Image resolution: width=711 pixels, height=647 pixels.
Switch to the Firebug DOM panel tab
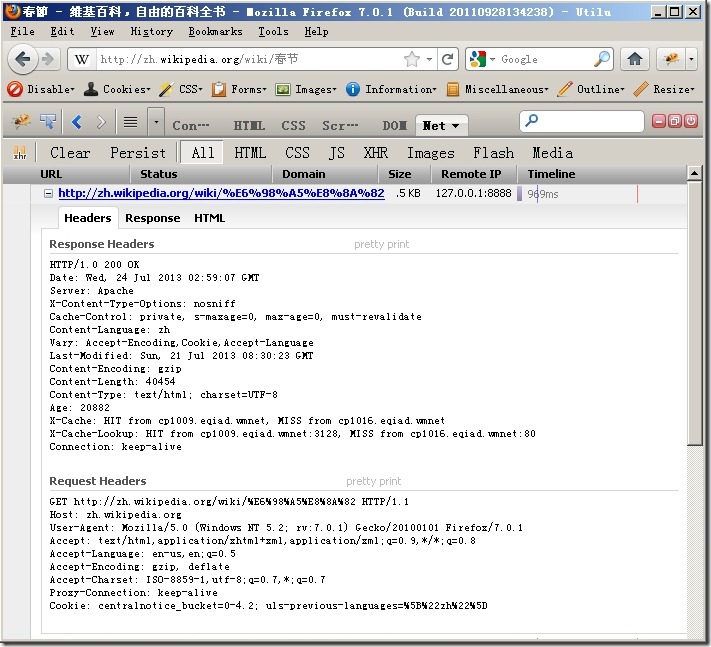(394, 126)
